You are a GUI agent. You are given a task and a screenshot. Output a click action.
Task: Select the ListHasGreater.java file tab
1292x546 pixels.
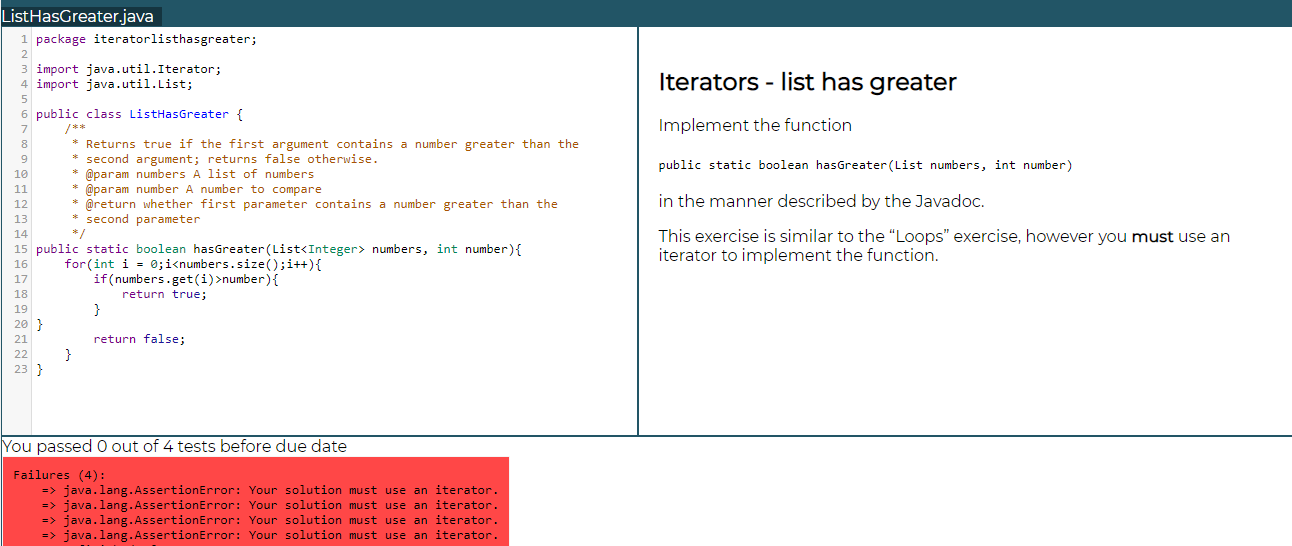[x=81, y=16]
